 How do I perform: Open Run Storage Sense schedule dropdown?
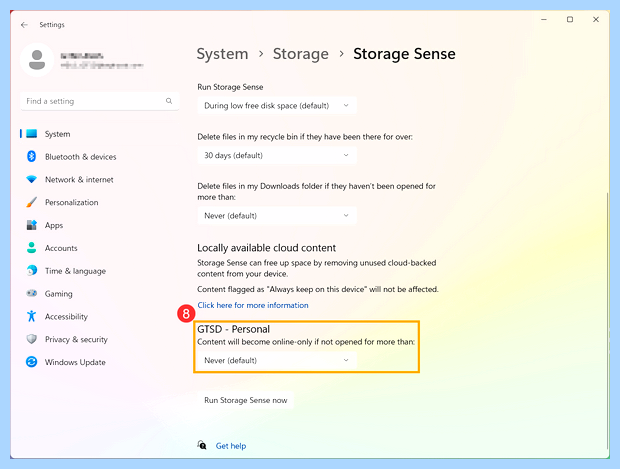(277, 106)
